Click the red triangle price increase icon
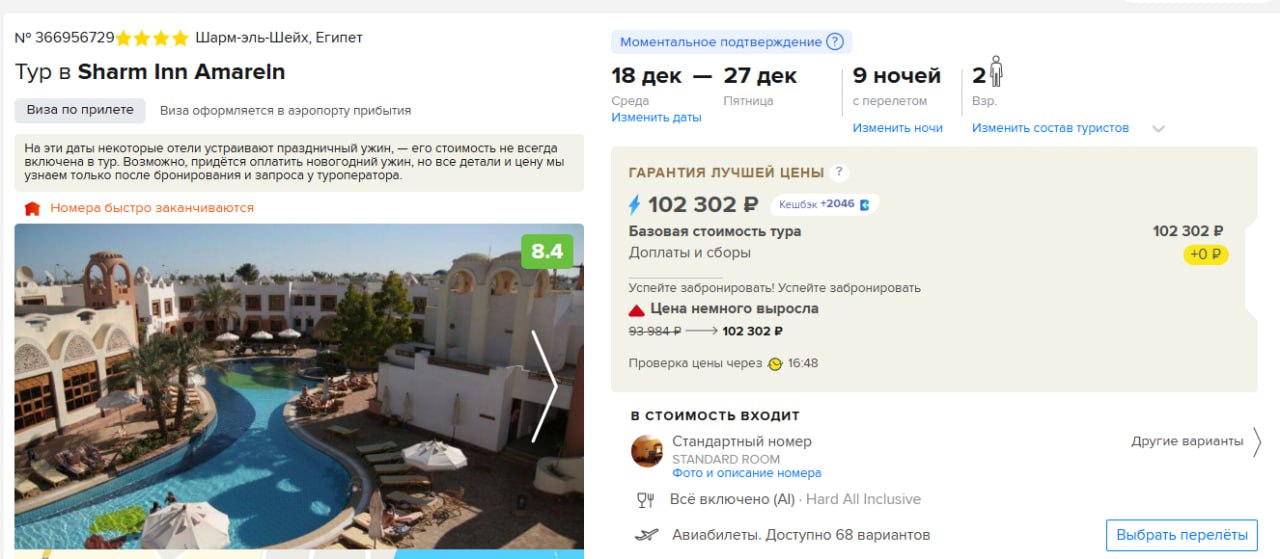The width and height of the screenshot is (1280, 559). (636, 309)
